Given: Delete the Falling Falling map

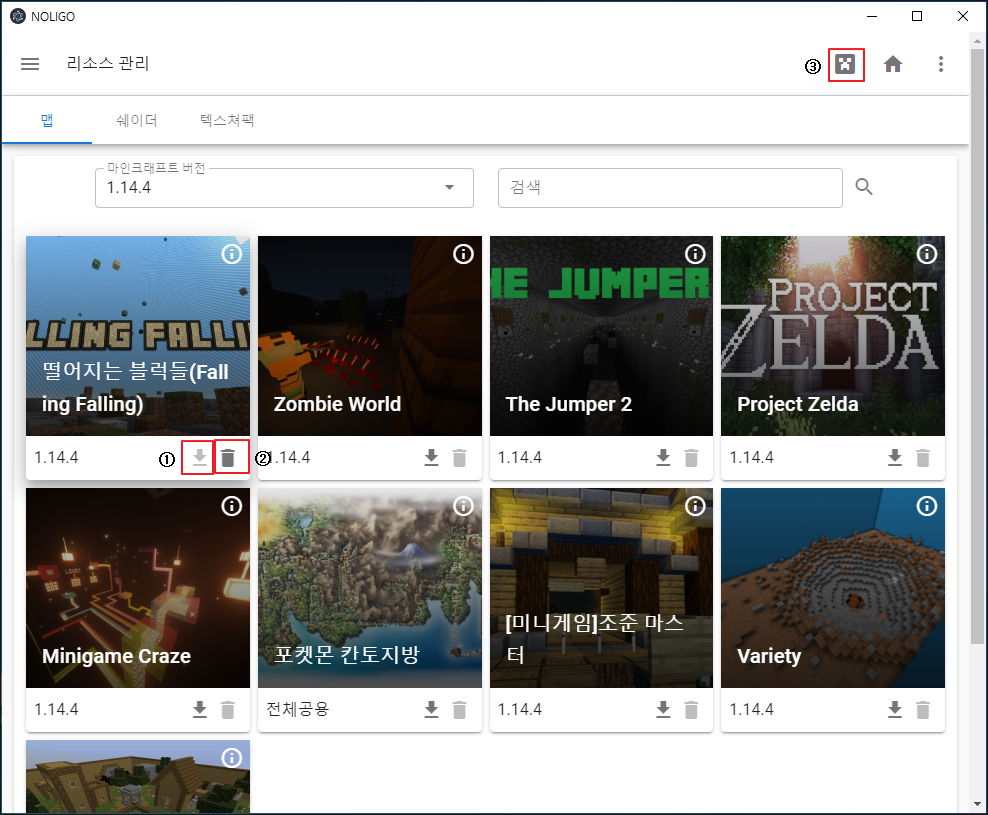Looking at the screenshot, I should pyautogui.click(x=228, y=457).
